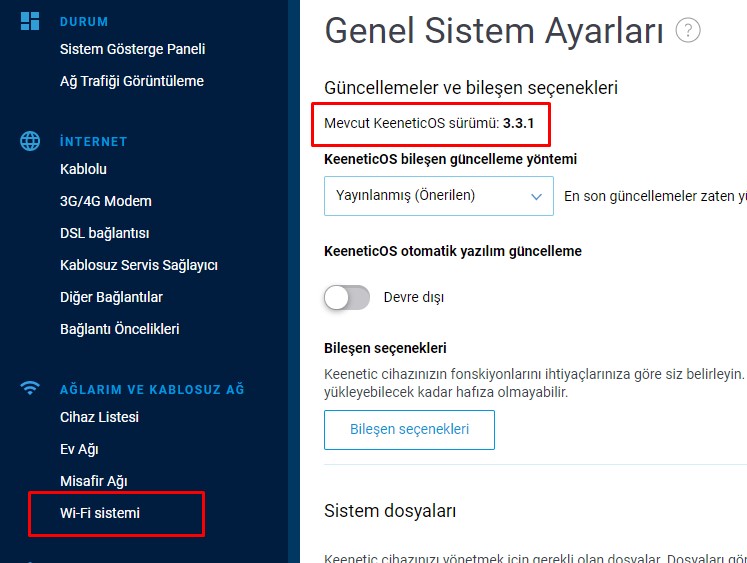Screen dimensions: 747x563
Task: Select Diğer Bağlantılar menu entry
Action: click(111, 297)
